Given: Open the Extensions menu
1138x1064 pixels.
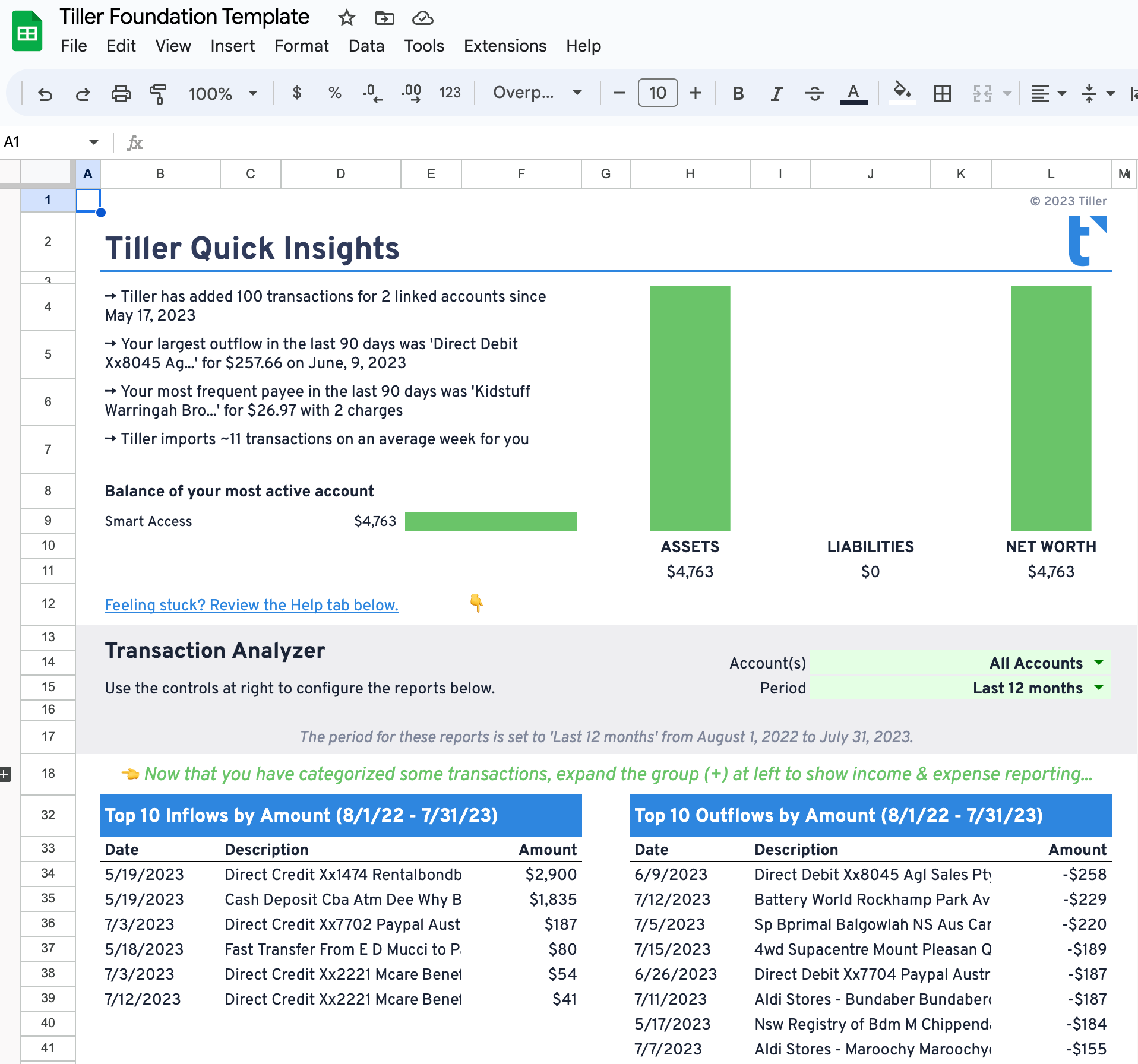Looking at the screenshot, I should (505, 46).
